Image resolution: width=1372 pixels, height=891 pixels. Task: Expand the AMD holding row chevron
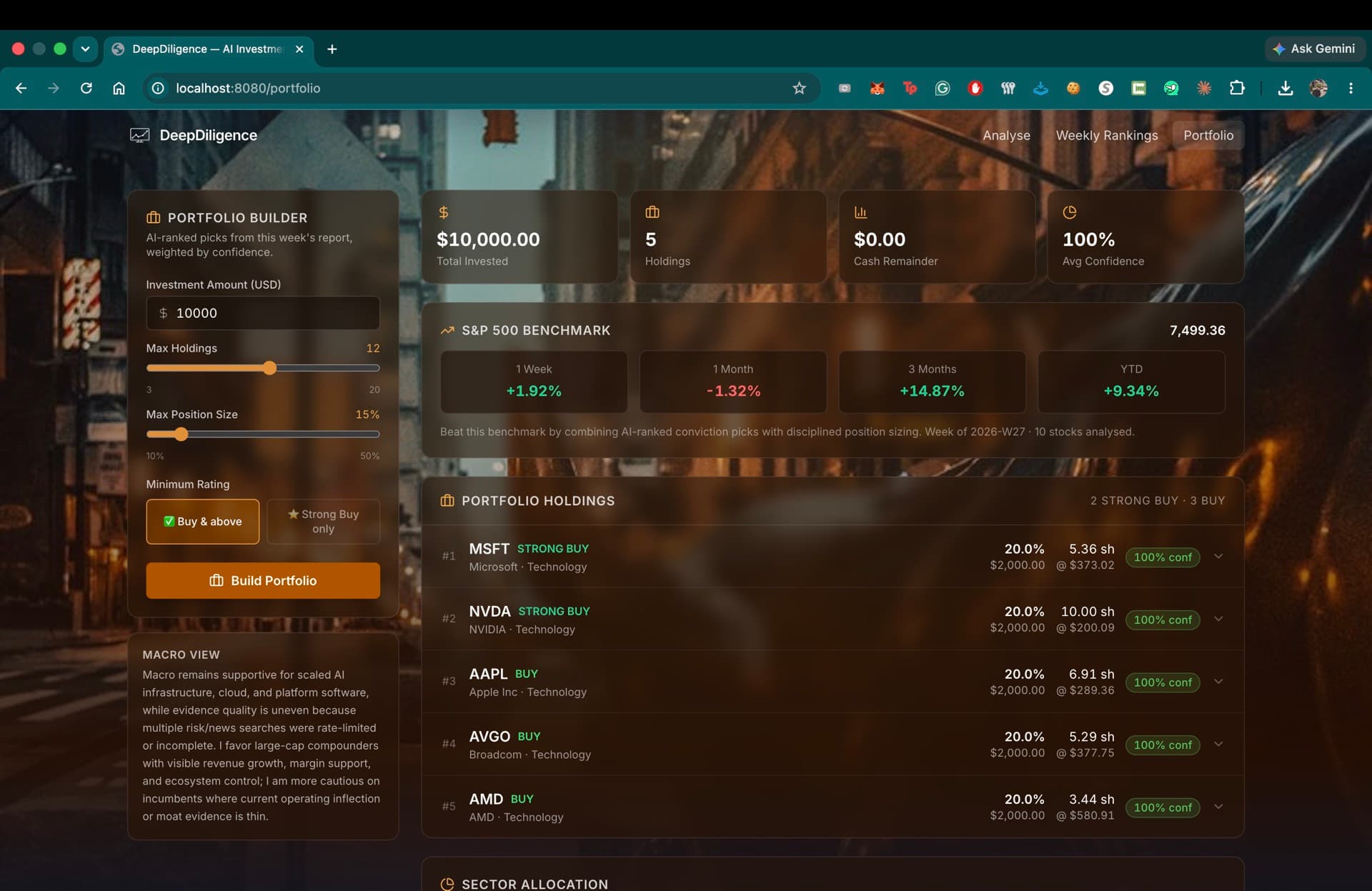[1218, 807]
